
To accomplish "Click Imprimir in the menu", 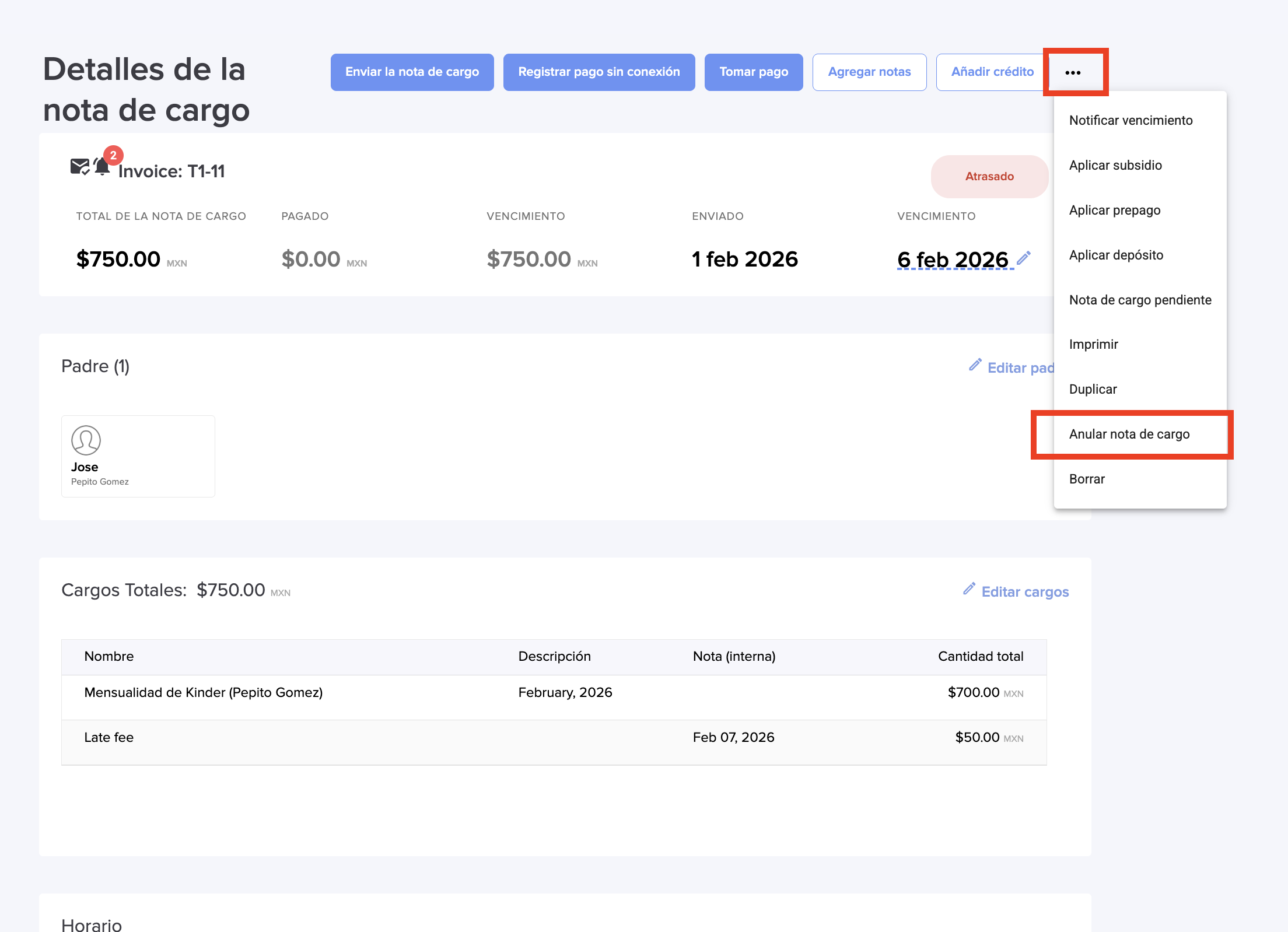I will click(1093, 344).
